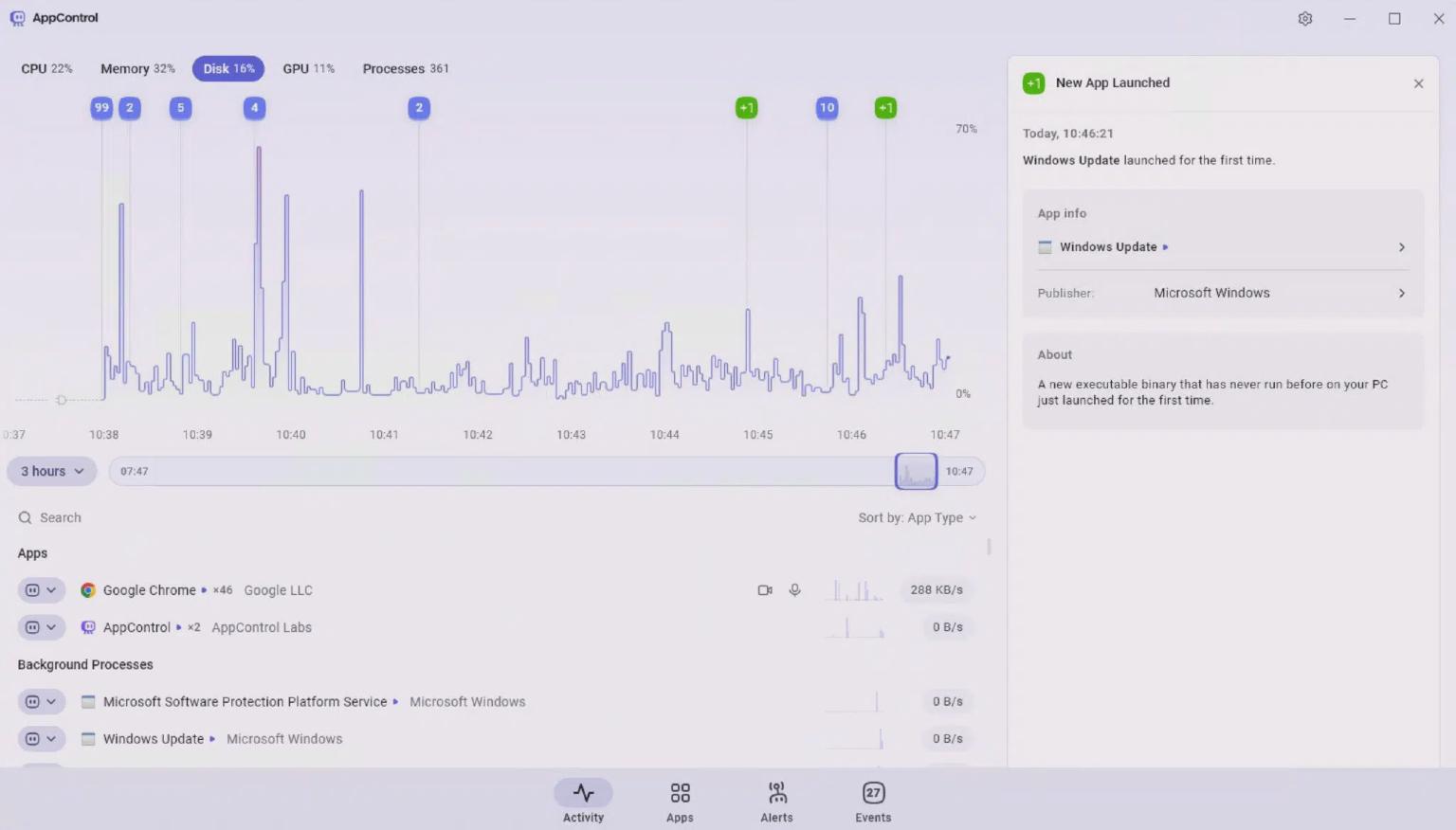1456x830 pixels.
Task: Open the Events section in bottom navigation
Action: click(x=873, y=802)
